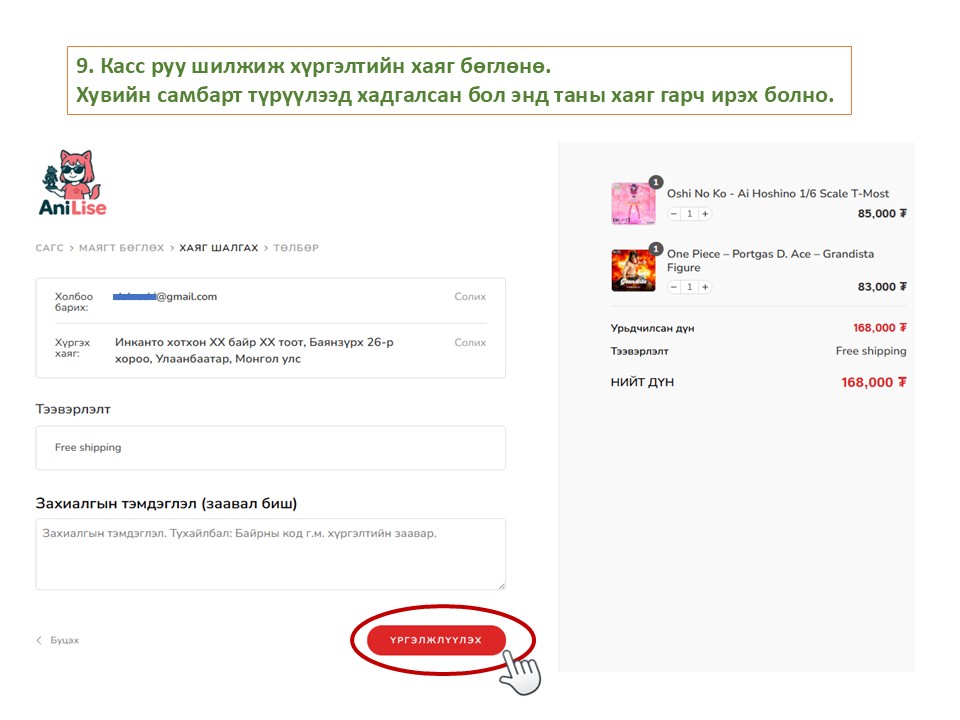
Task: Focus the order notes text area
Action: (270, 554)
